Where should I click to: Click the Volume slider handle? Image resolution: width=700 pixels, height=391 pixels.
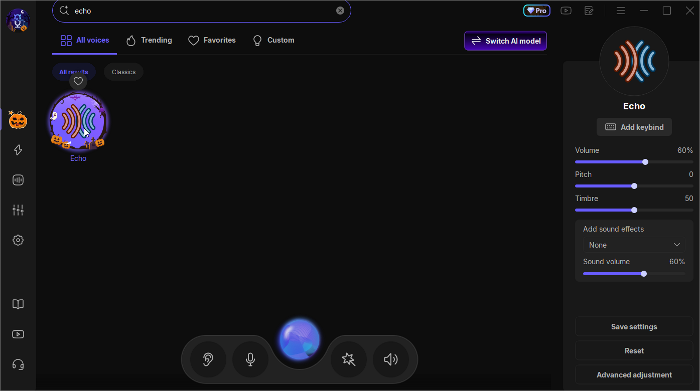[x=645, y=162]
